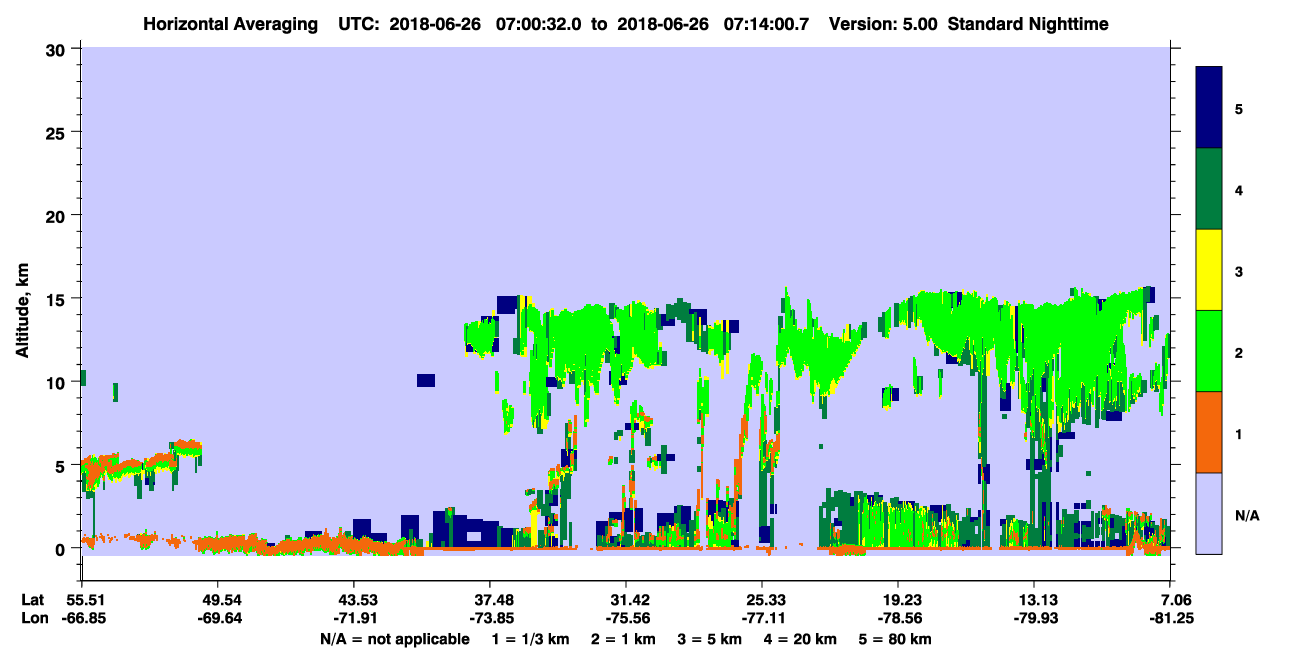The width and height of the screenshot is (1300, 667).
Task: Click the '2 = 1 km' legend text
Action: (623, 639)
